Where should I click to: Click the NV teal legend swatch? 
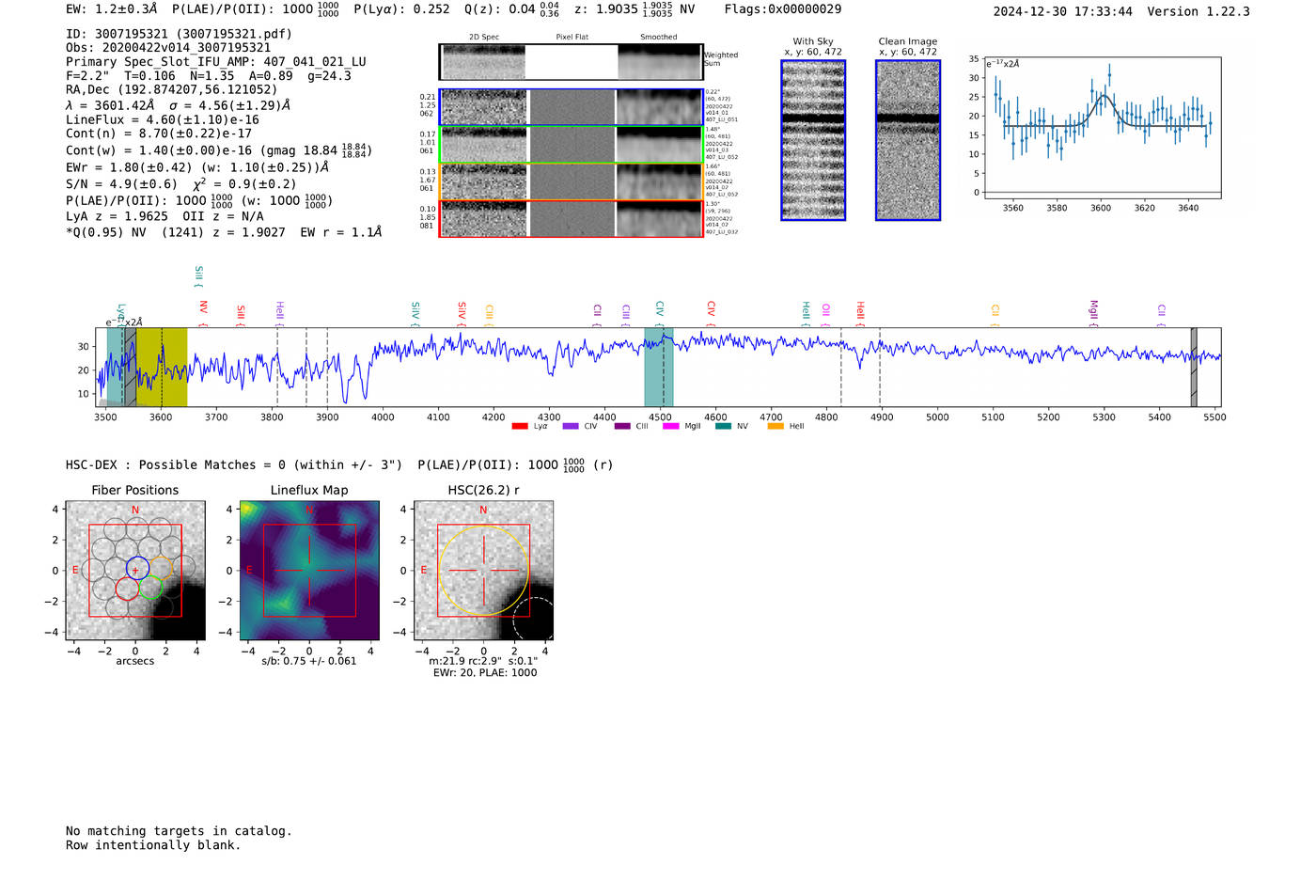723,427
